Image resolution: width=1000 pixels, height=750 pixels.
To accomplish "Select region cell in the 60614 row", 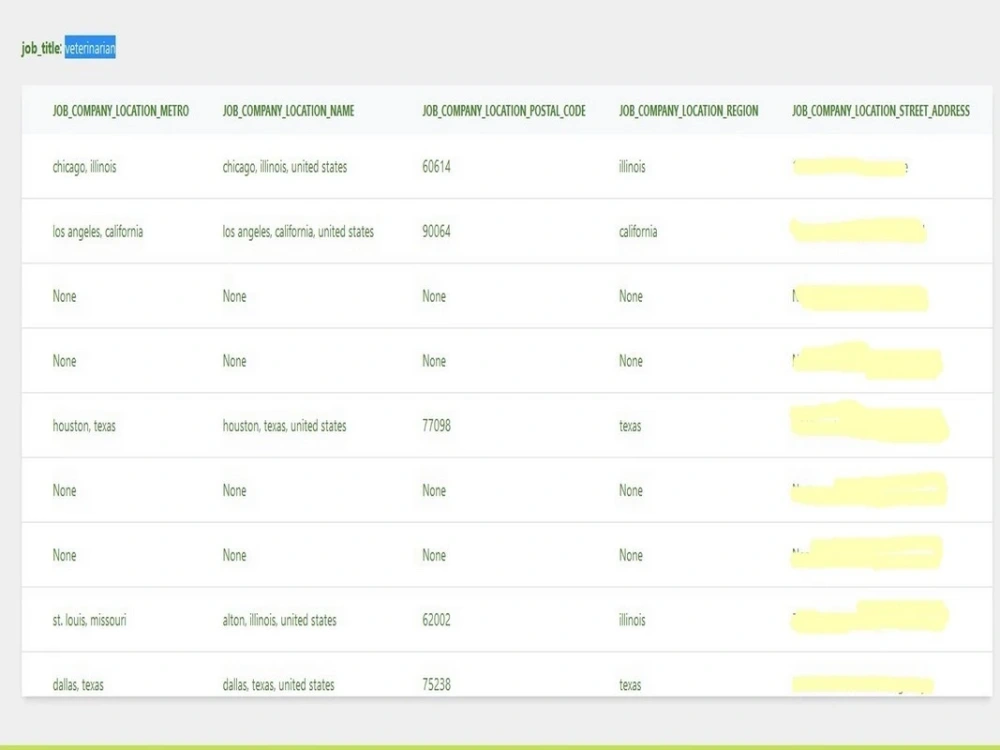I will coord(632,166).
